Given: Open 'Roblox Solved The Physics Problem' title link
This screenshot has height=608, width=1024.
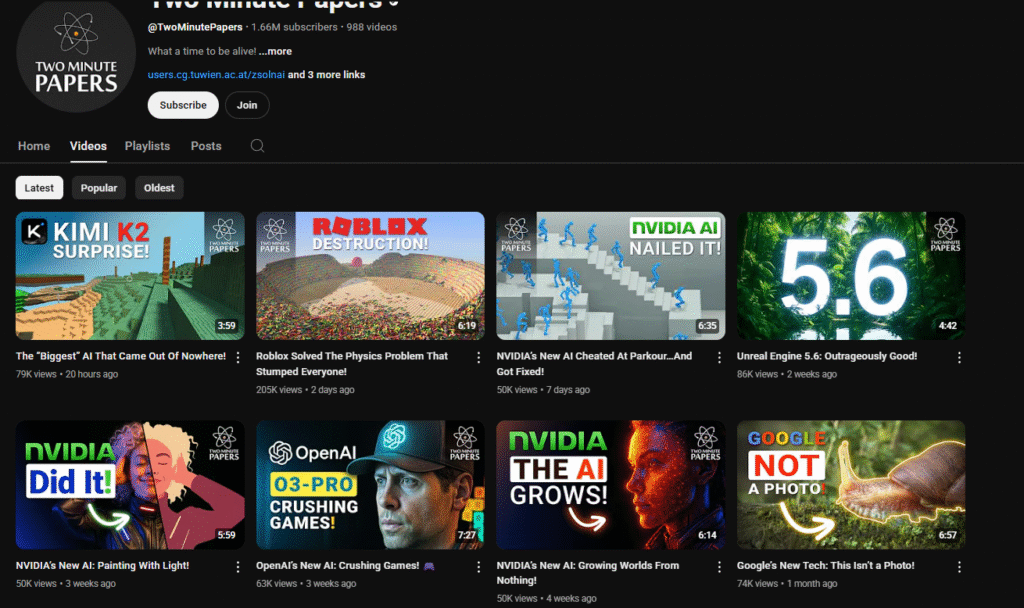Looking at the screenshot, I should point(352,364).
